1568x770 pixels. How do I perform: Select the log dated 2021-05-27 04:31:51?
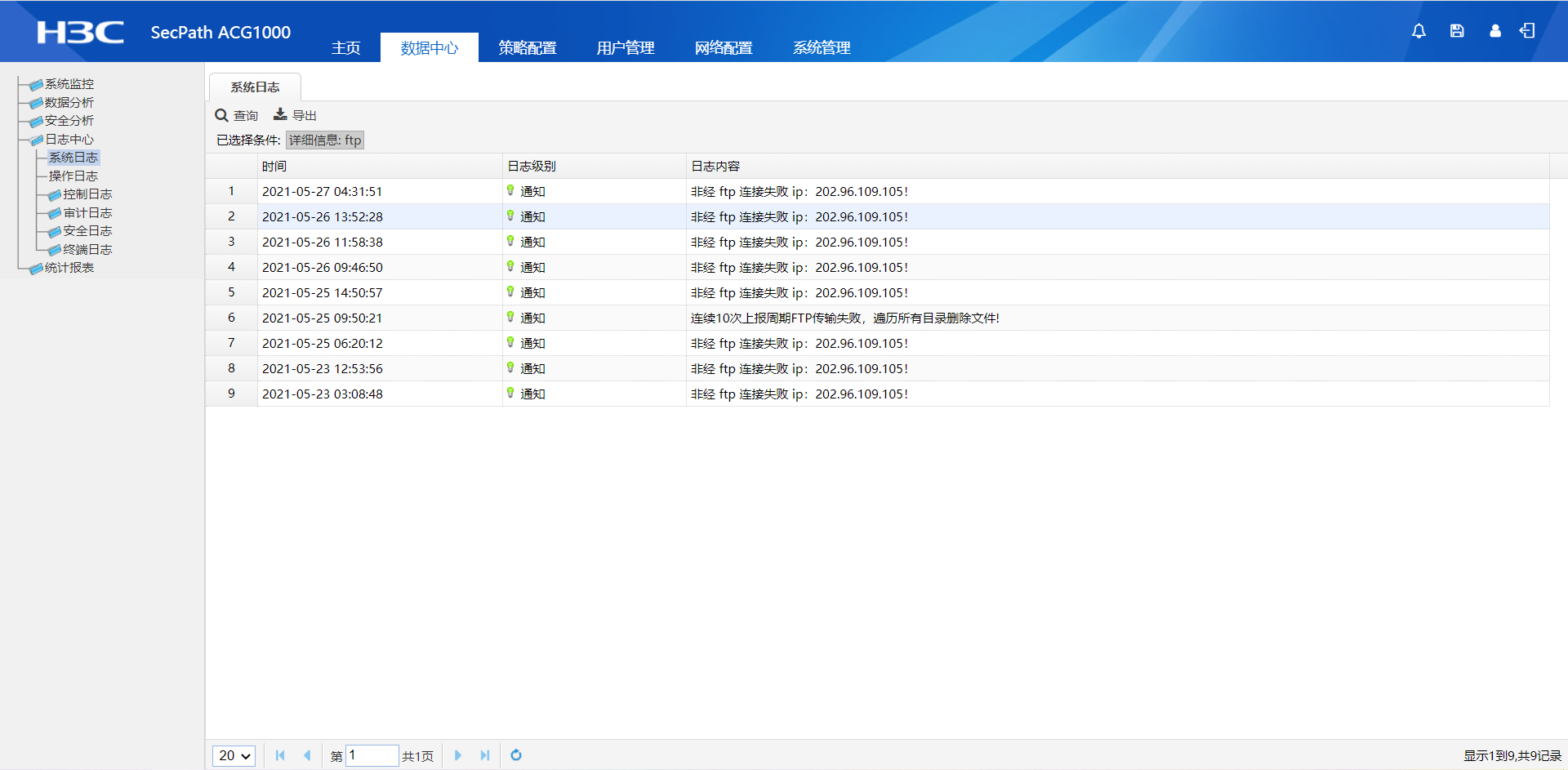tap(877, 191)
